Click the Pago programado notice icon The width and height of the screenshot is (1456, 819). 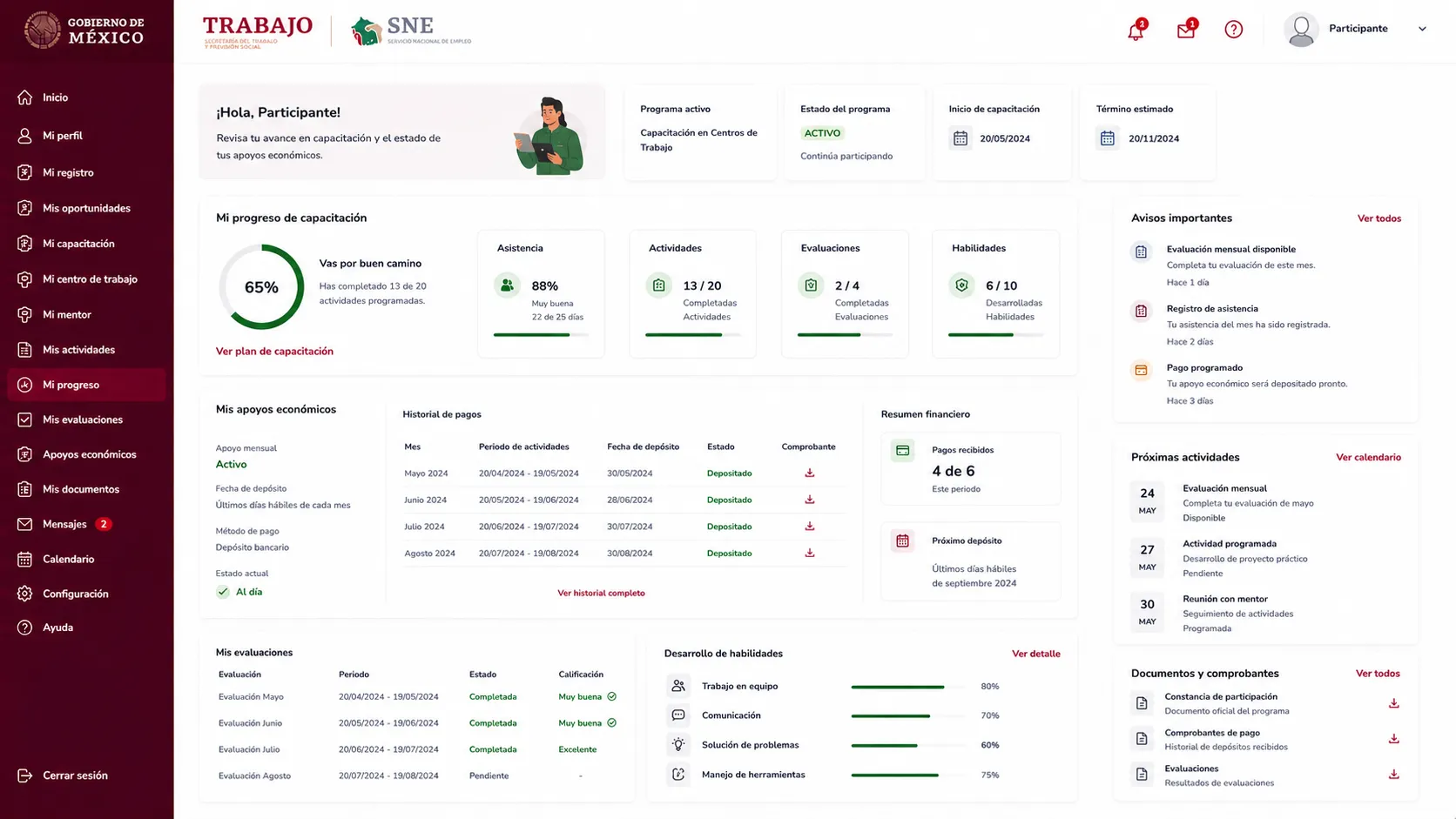click(x=1141, y=370)
